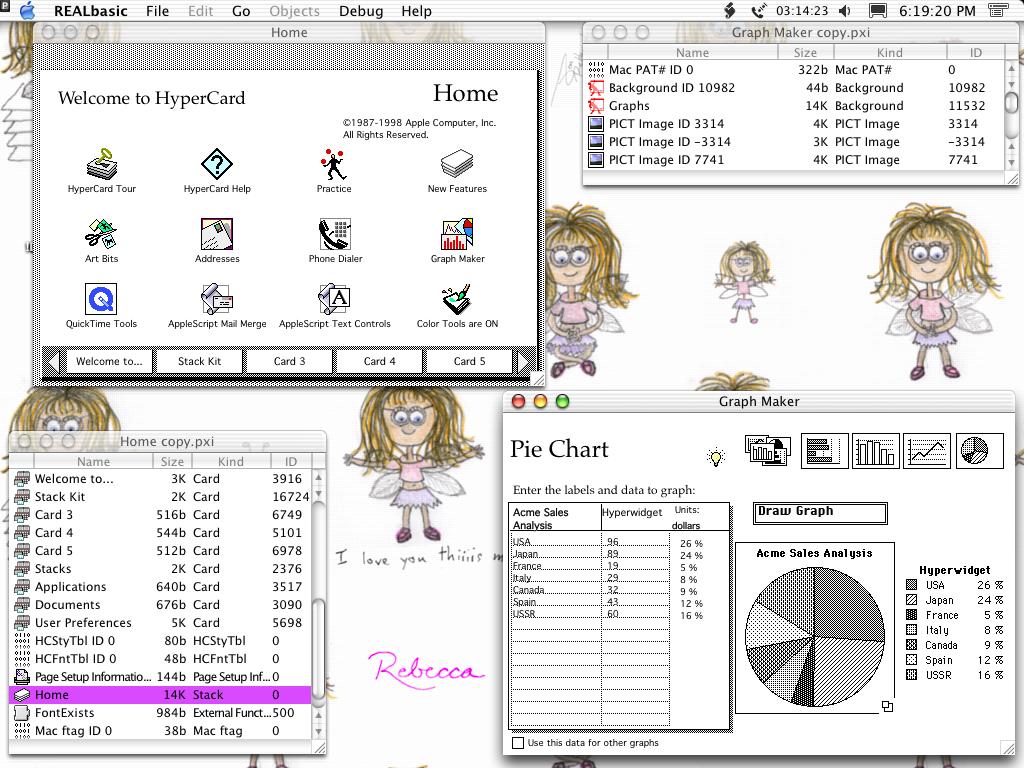
Task: Select the Page Setup Information row
Action: point(161,677)
